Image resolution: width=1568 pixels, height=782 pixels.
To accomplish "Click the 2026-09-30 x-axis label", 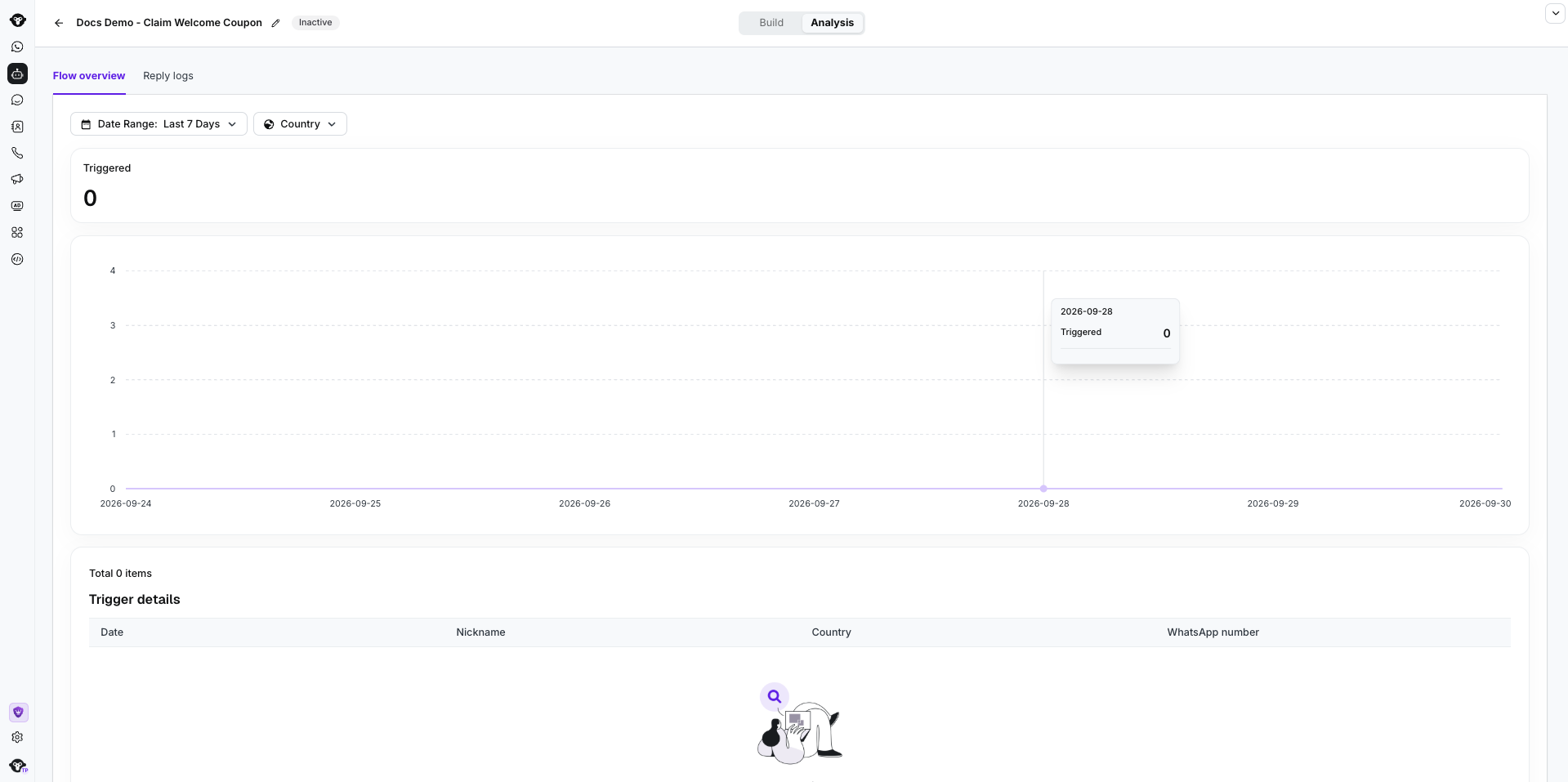I will coord(1485,503).
